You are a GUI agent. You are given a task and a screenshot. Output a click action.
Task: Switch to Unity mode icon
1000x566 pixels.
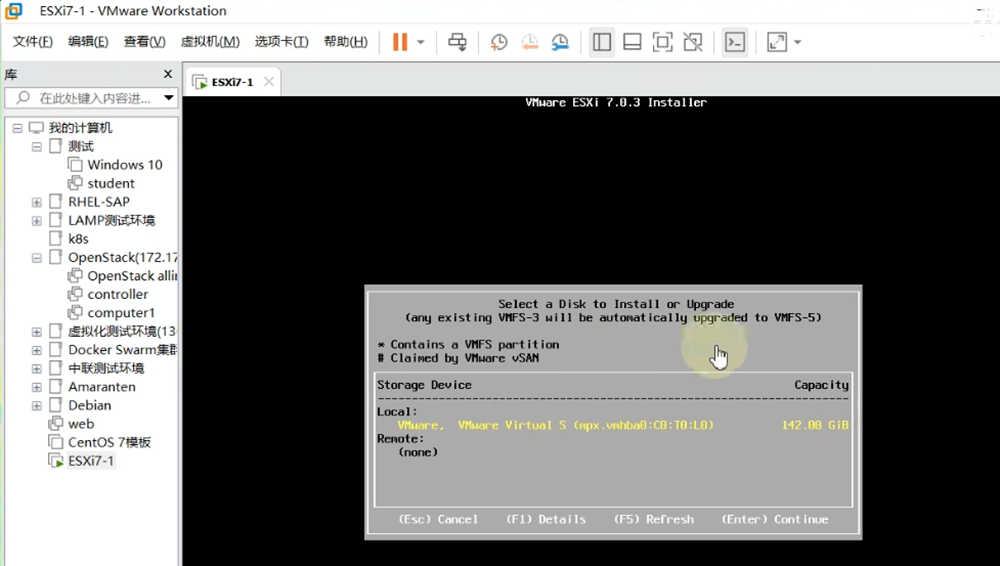pyautogui.click(x=693, y=42)
